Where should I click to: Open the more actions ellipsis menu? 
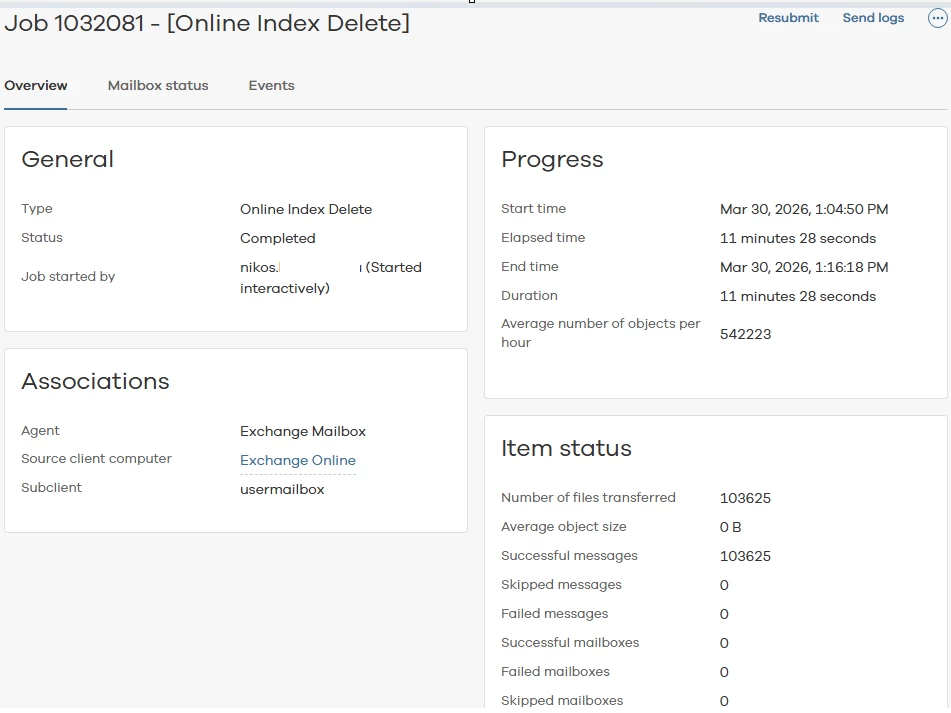coord(937,19)
